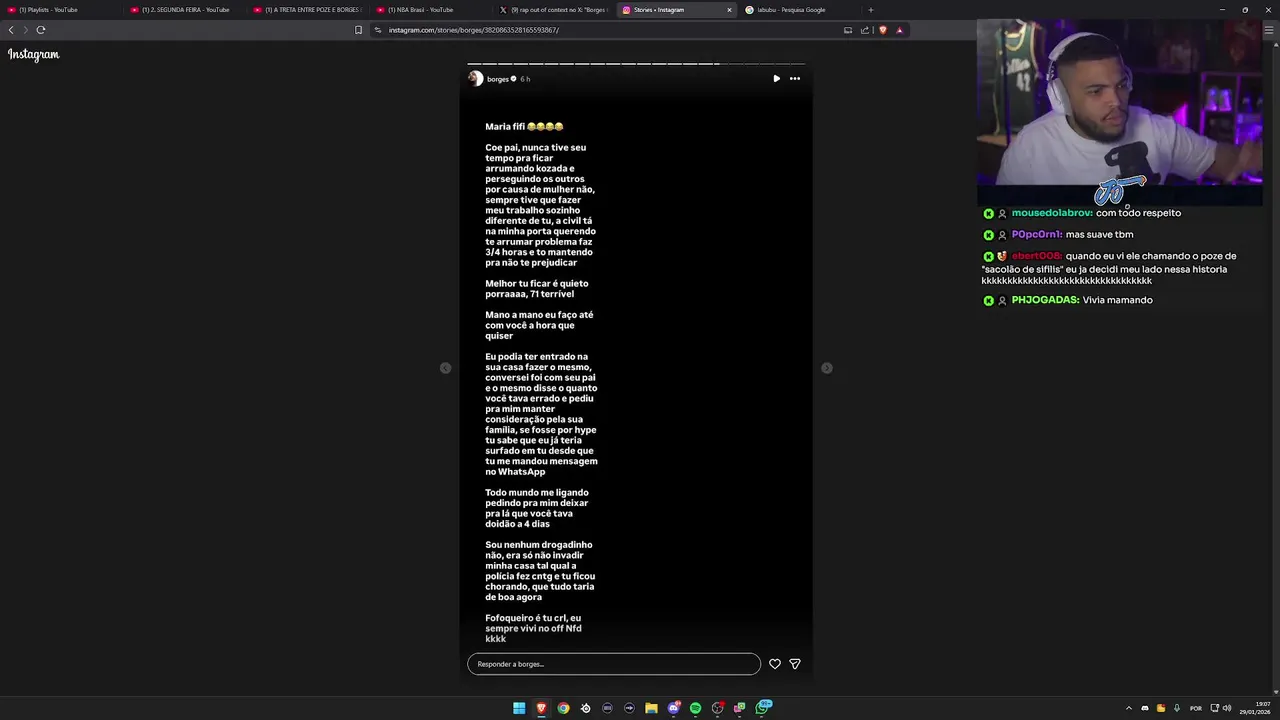The image size is (1280, 720).
Task: Advance to next story with right arrow
Action: [827, 368]
